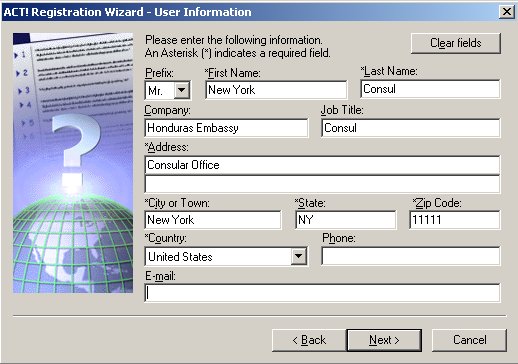Go Back to the previous step
Viewport: 518px width, 364px height.
point(309,340)
